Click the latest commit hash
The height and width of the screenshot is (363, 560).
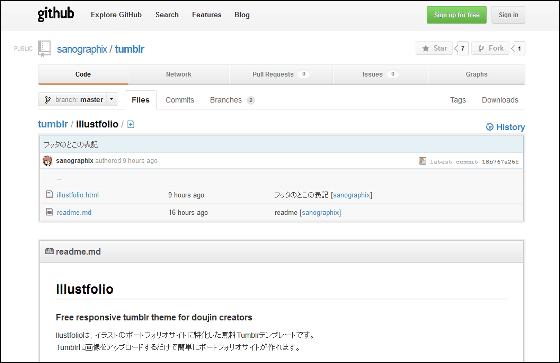(x=500, y=161)
